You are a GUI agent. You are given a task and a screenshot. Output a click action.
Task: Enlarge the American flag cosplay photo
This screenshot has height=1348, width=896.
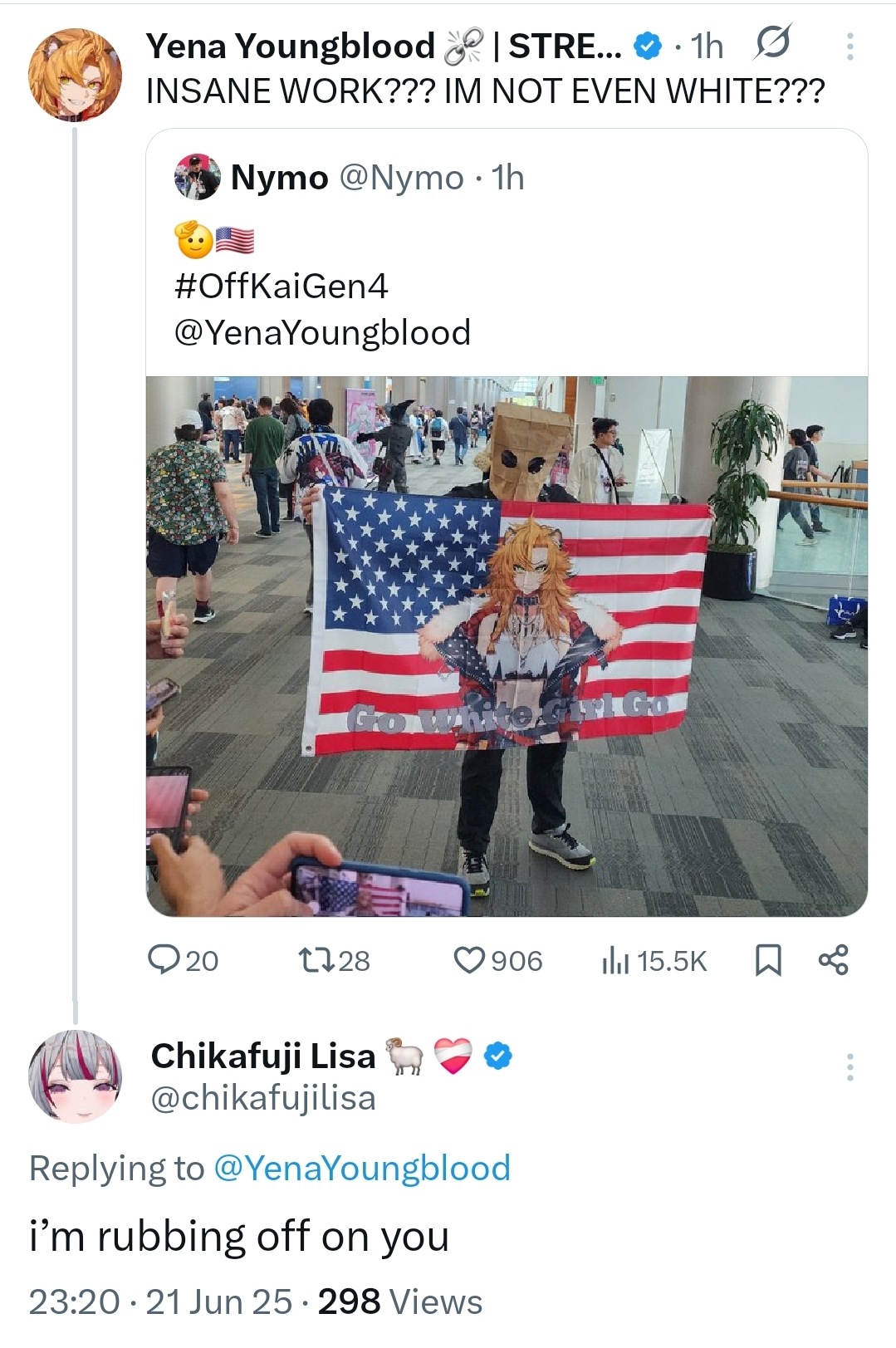click(x=507, y=646)
